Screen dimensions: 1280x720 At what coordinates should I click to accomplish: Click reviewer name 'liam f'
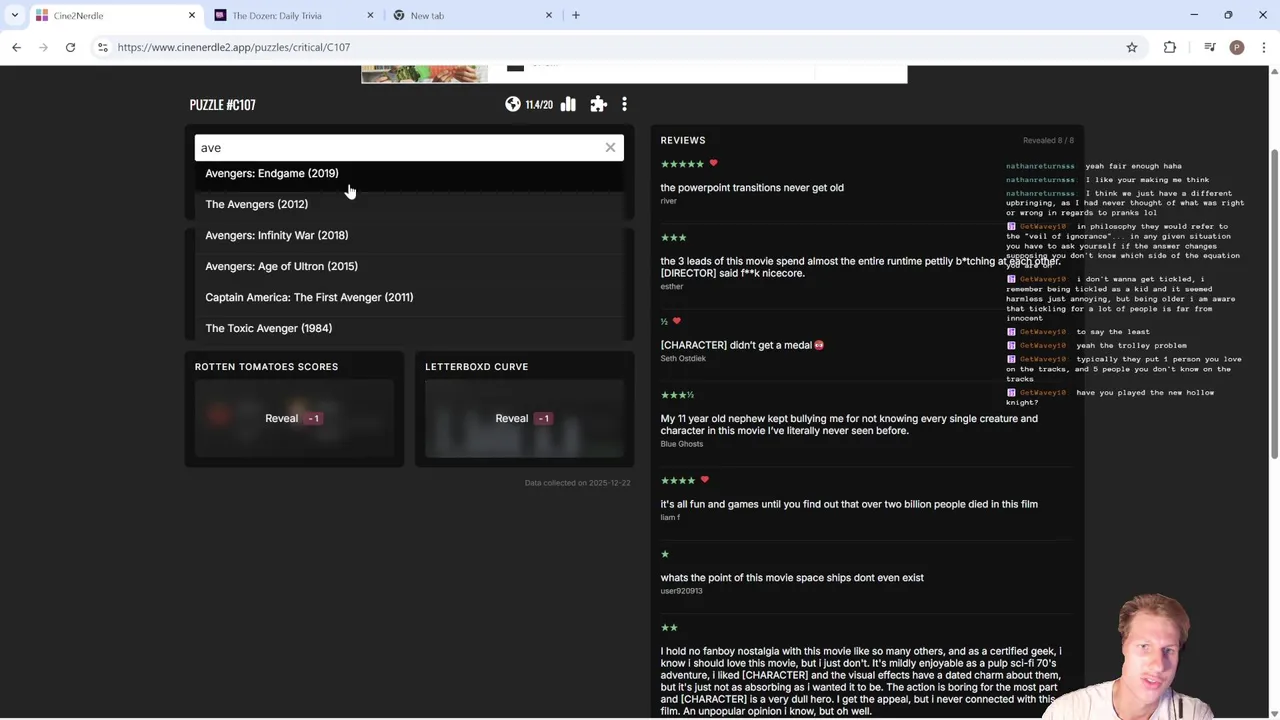(x=670, y=517)
